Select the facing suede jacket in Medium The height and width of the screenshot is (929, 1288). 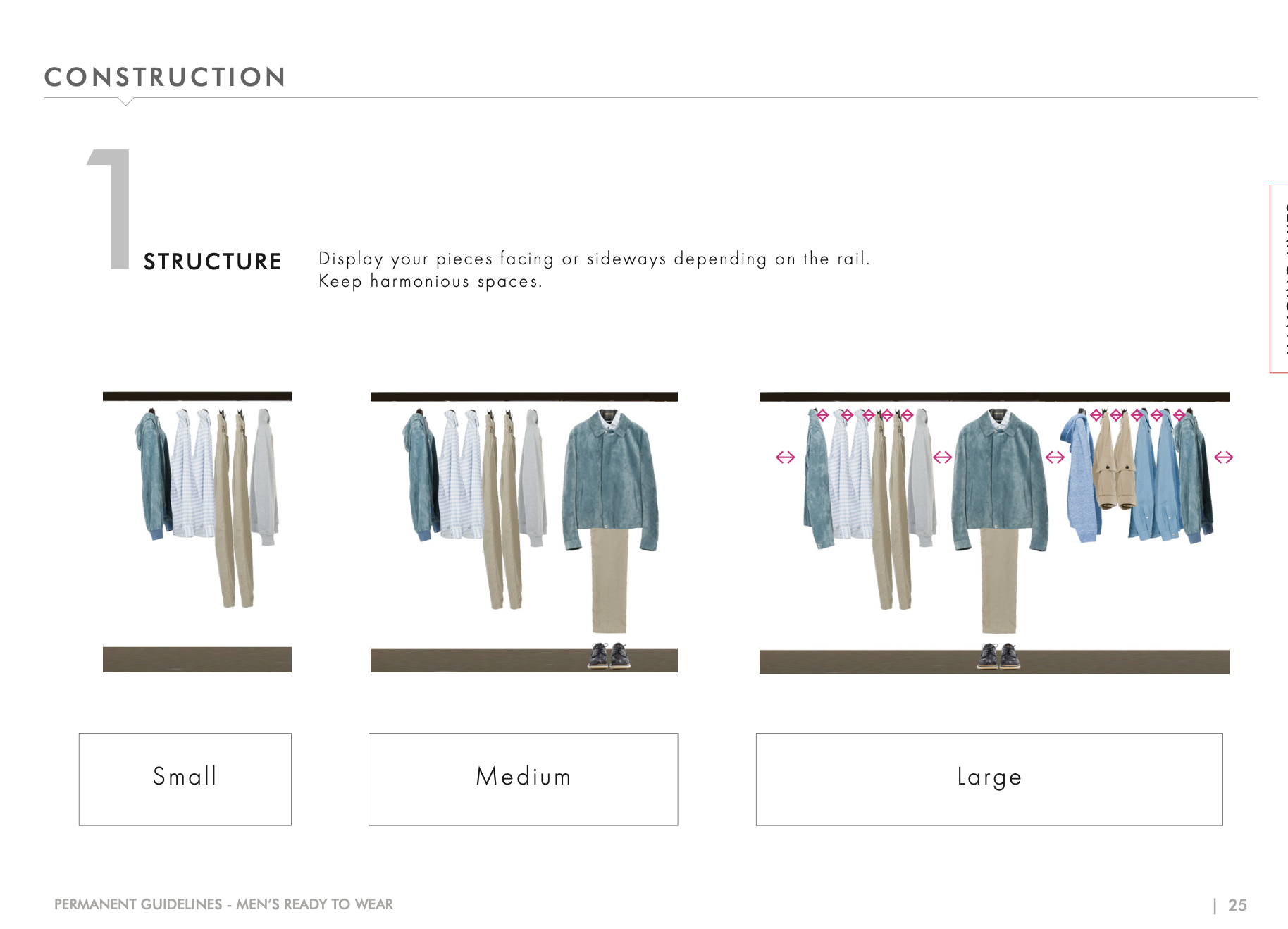610,479
